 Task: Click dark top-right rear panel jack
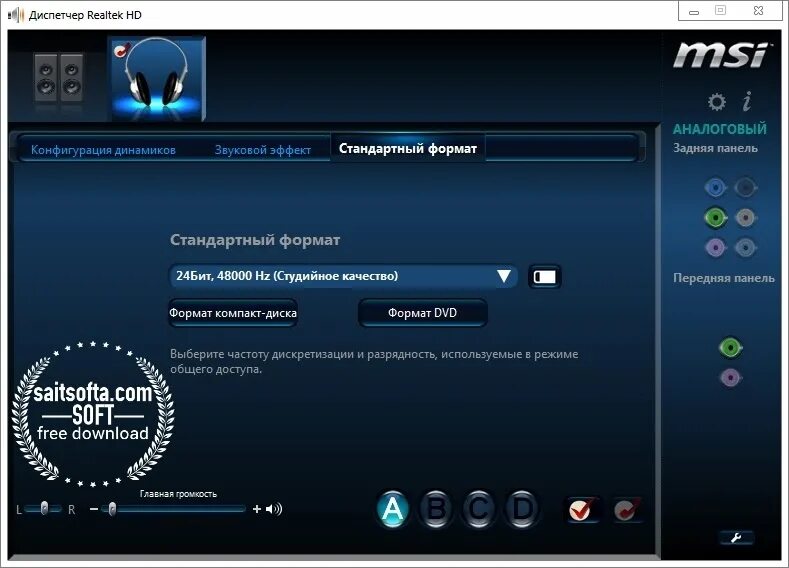pos(745,188)
